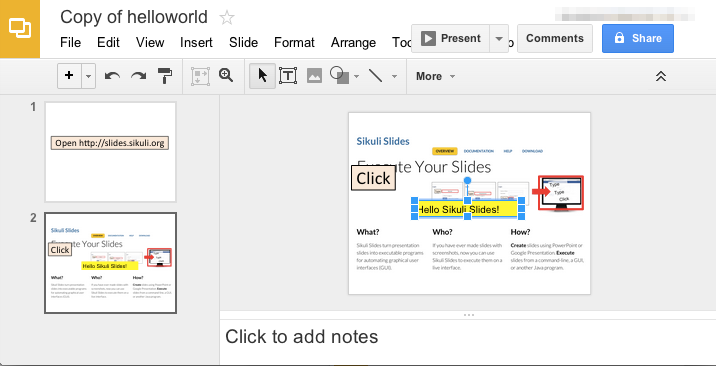Open the View menu
Viewport: 716px width, 366px height.
150,42
